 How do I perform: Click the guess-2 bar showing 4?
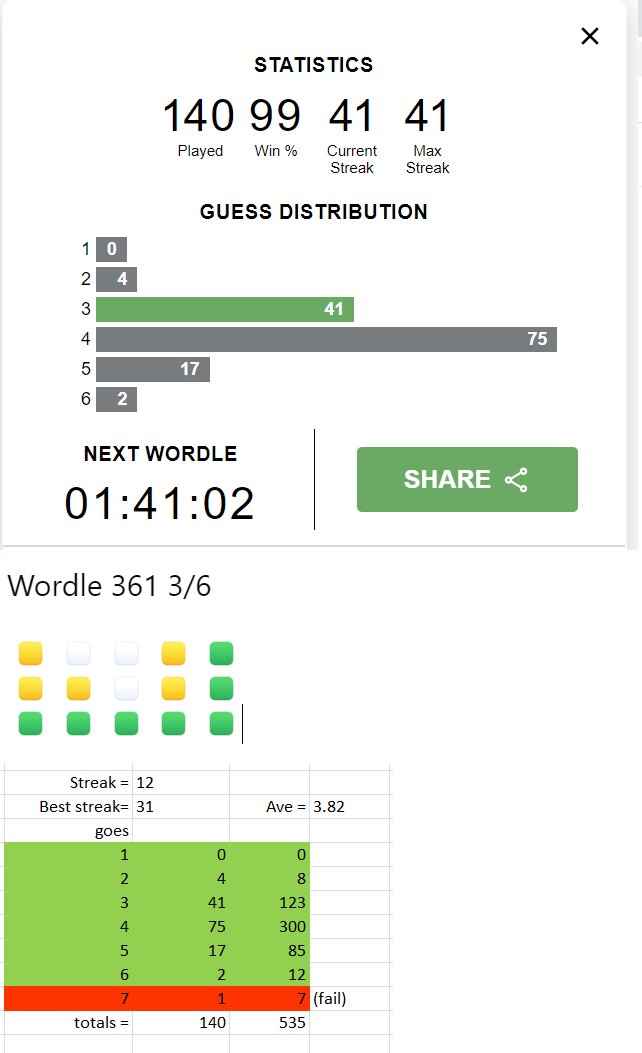pos(116,279)
